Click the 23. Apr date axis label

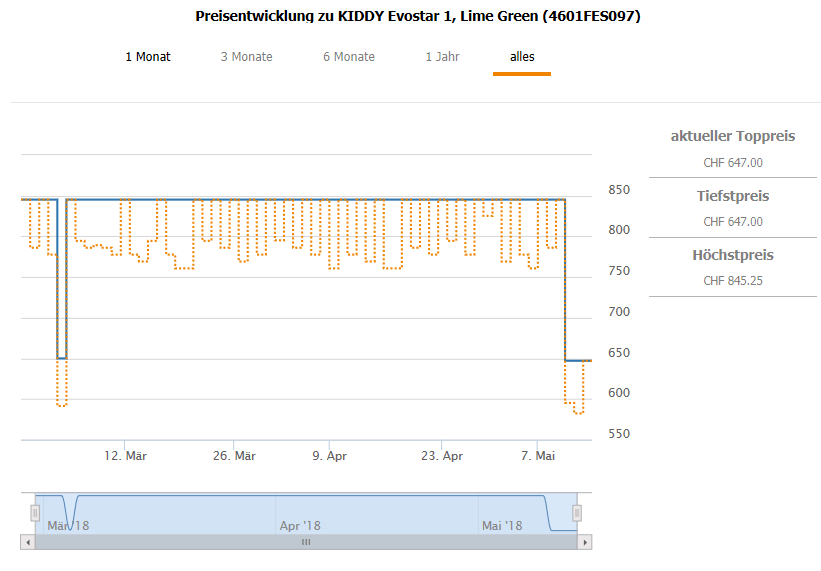(442, 456)
